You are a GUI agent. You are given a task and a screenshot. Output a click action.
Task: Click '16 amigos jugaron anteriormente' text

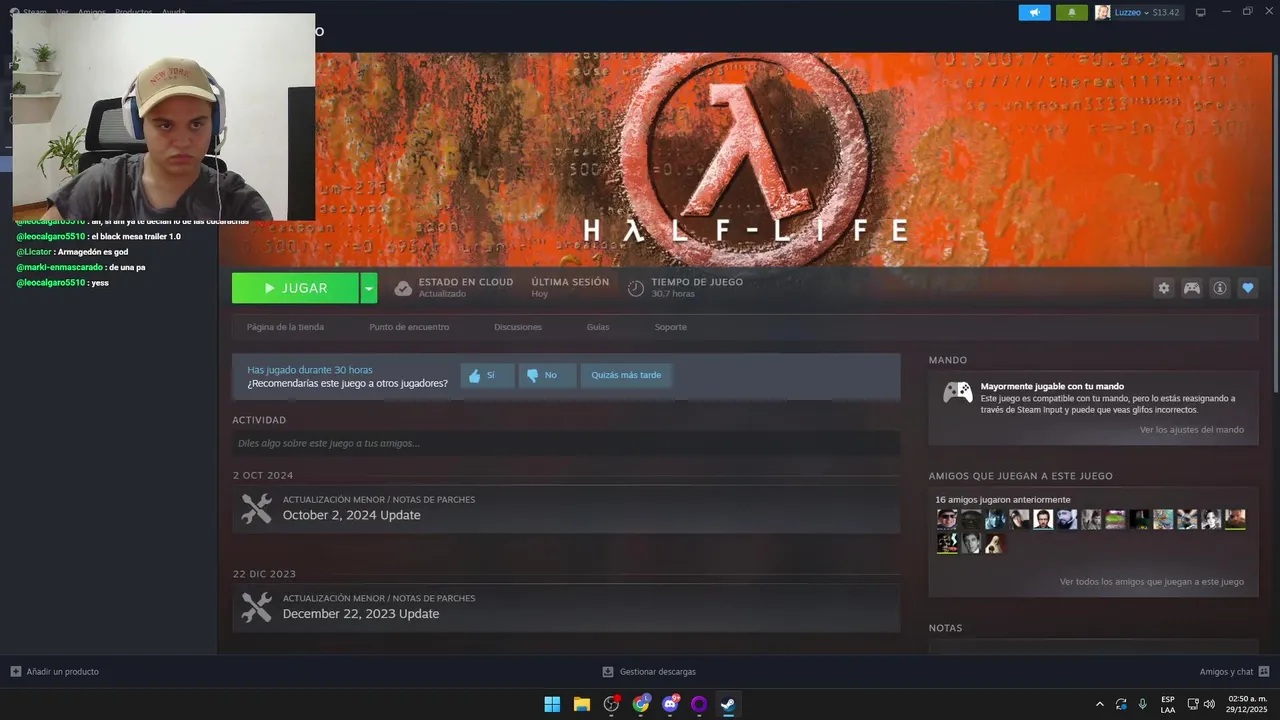coord(1003,499)
